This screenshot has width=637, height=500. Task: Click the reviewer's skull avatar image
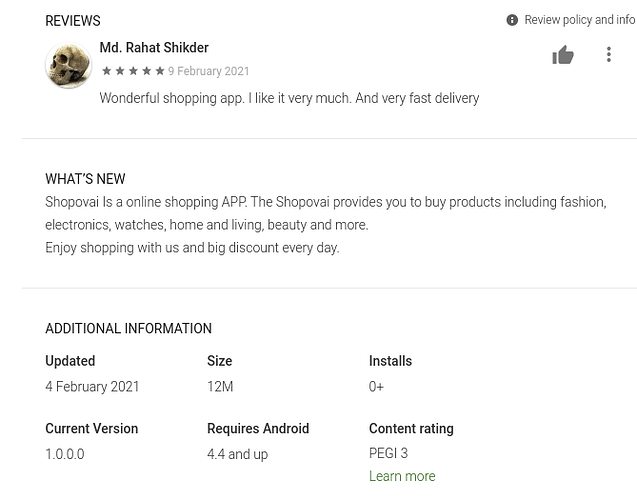[x=68, y=66]
